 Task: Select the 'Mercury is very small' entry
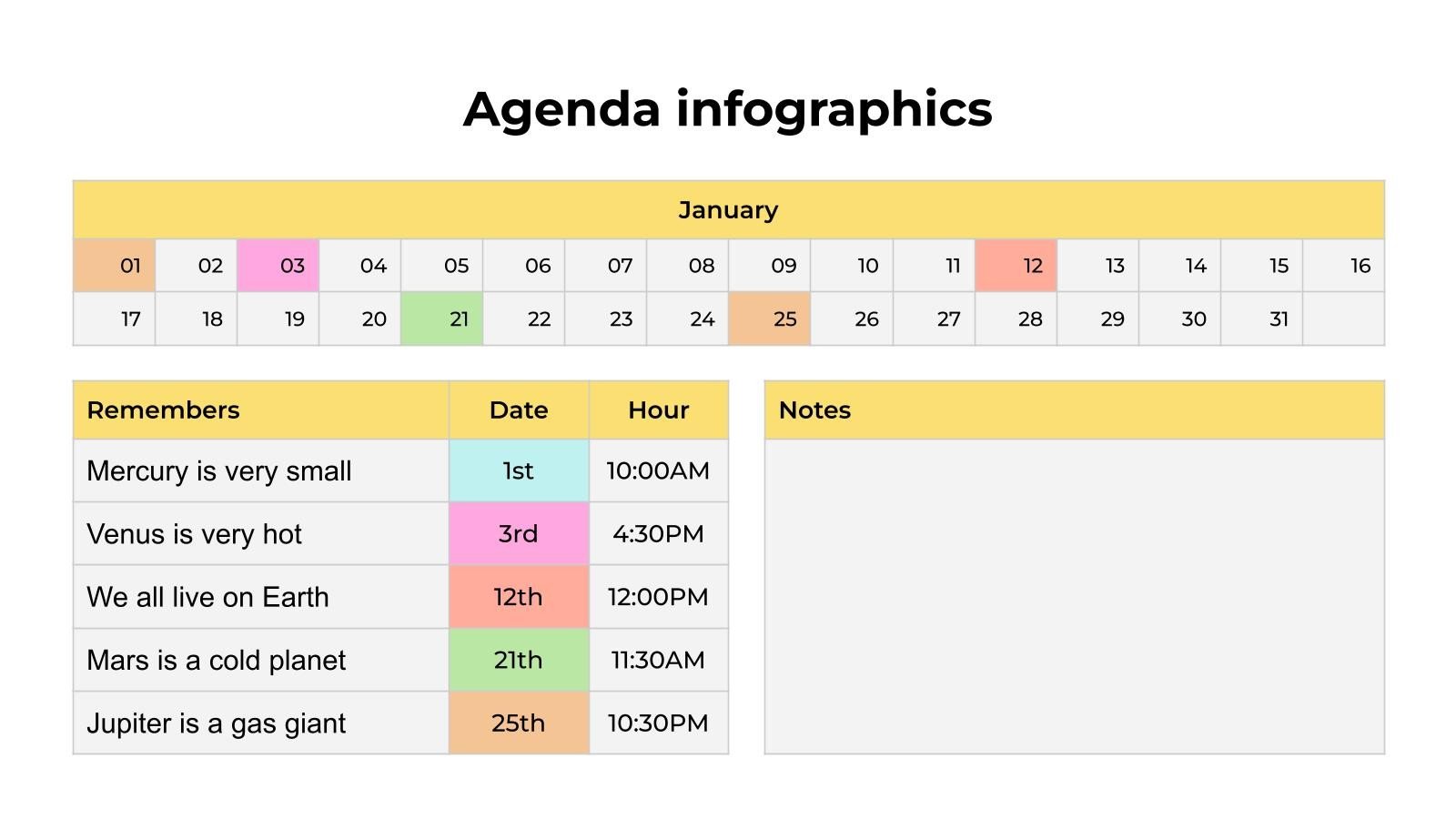point(219,471)
